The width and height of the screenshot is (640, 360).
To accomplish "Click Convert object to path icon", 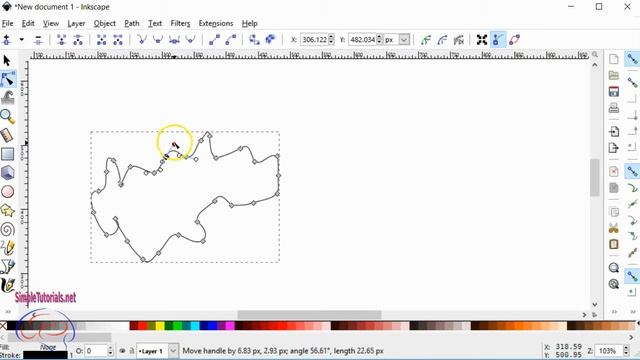I will [254, 40].
